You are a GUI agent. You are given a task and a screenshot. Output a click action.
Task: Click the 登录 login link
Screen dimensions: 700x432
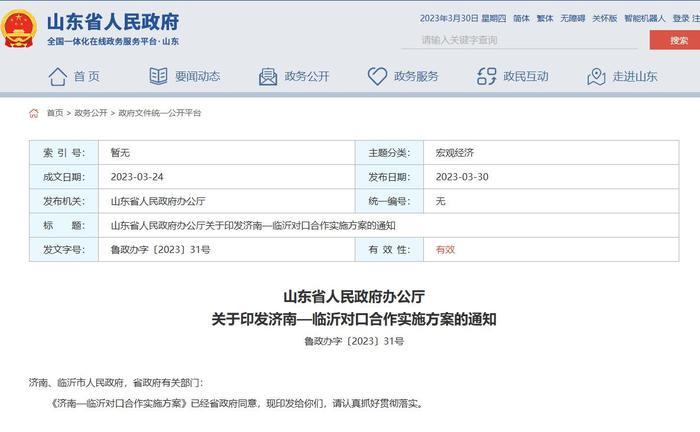681,18
